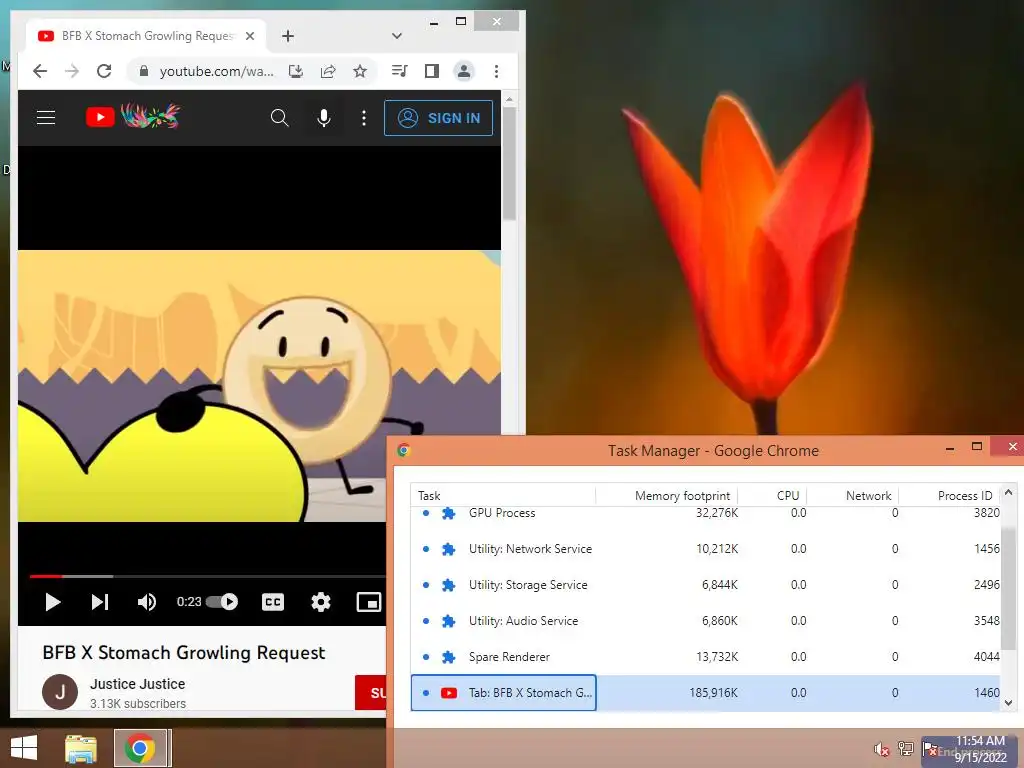1024x768 pixels.
Task: Share this page via omnibox icon
Action: pyautogui.click(x=328, y=71)
